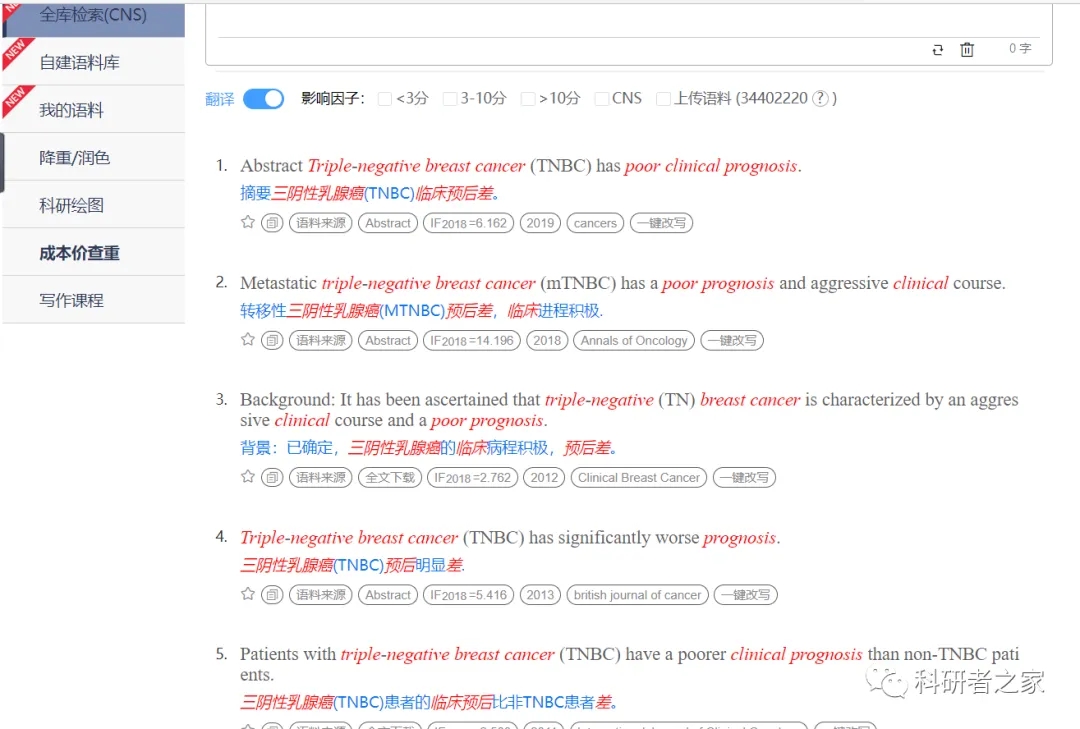
Task: Click translation 转移性三阴性乳腺癌 line
Action: pyautogui.click(x=422, y=311)
